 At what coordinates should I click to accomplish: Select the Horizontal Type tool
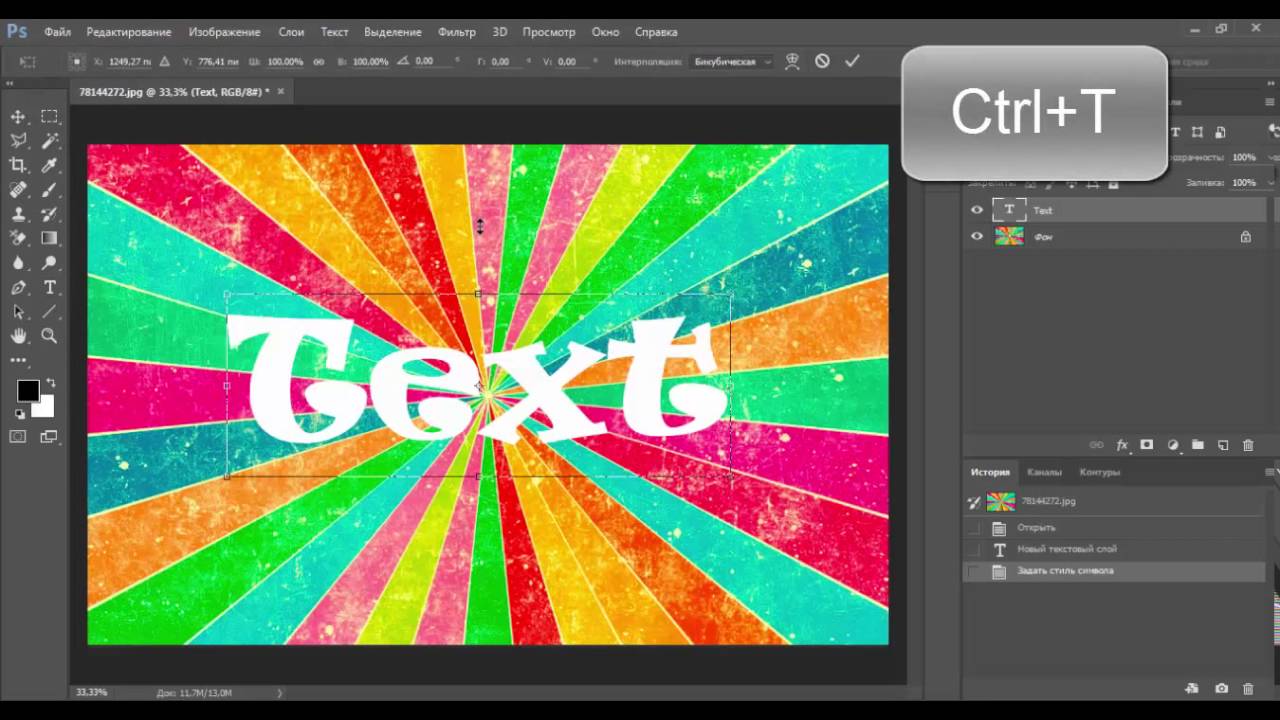49,287
